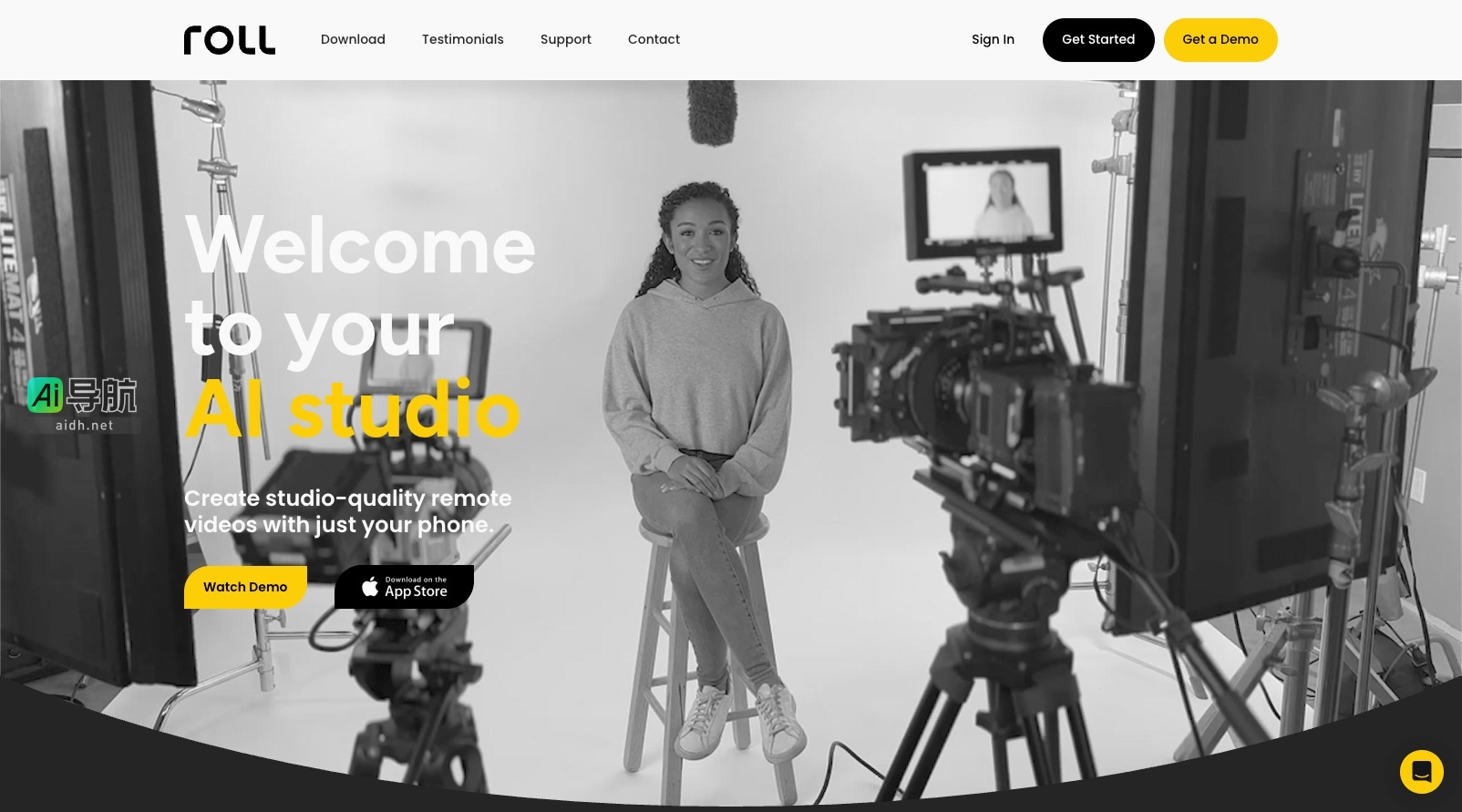Click the "Welcome" headline word
1462x812 pixels.
[x=360, y=246]
